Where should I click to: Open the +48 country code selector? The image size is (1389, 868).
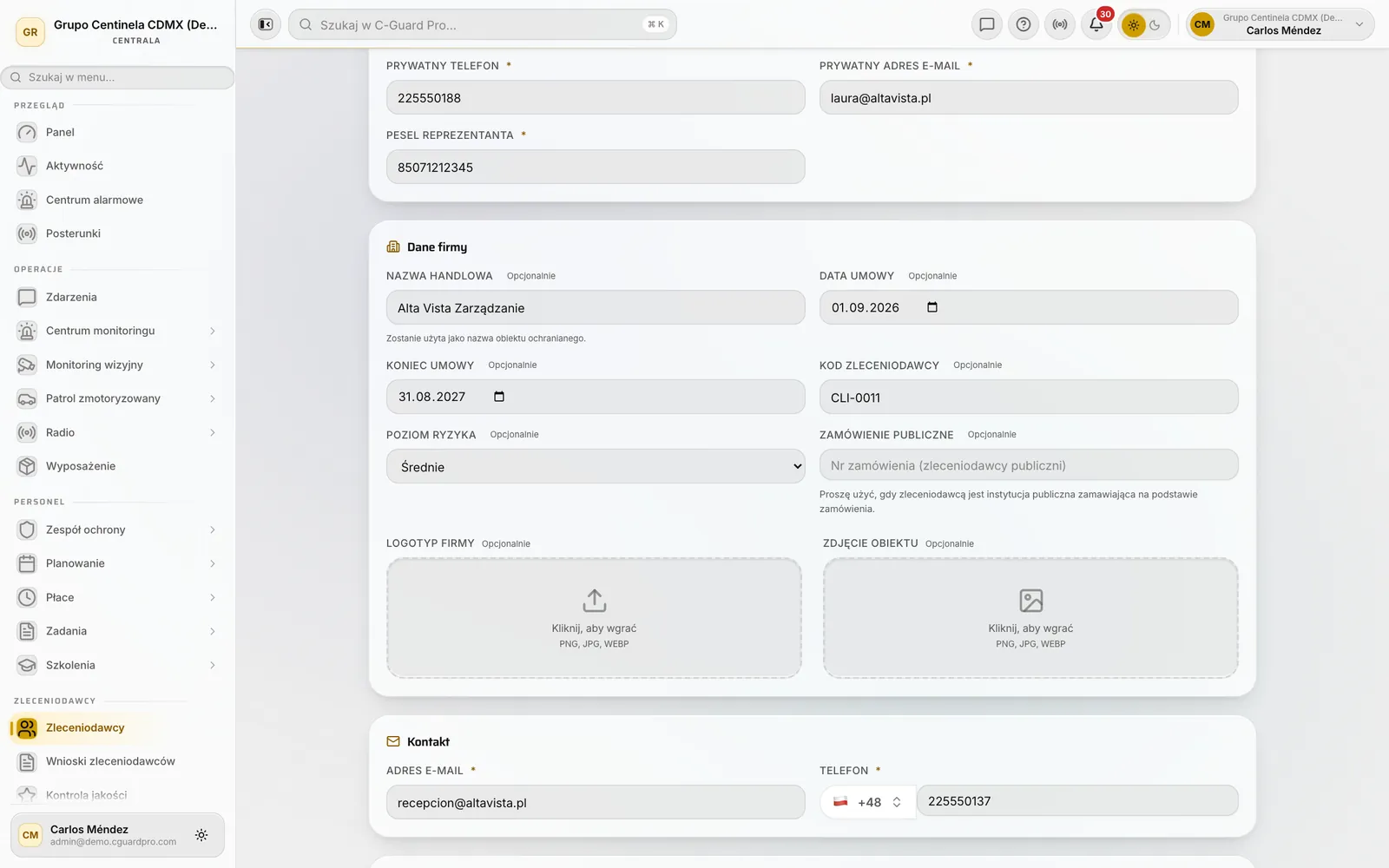point(867,802)
